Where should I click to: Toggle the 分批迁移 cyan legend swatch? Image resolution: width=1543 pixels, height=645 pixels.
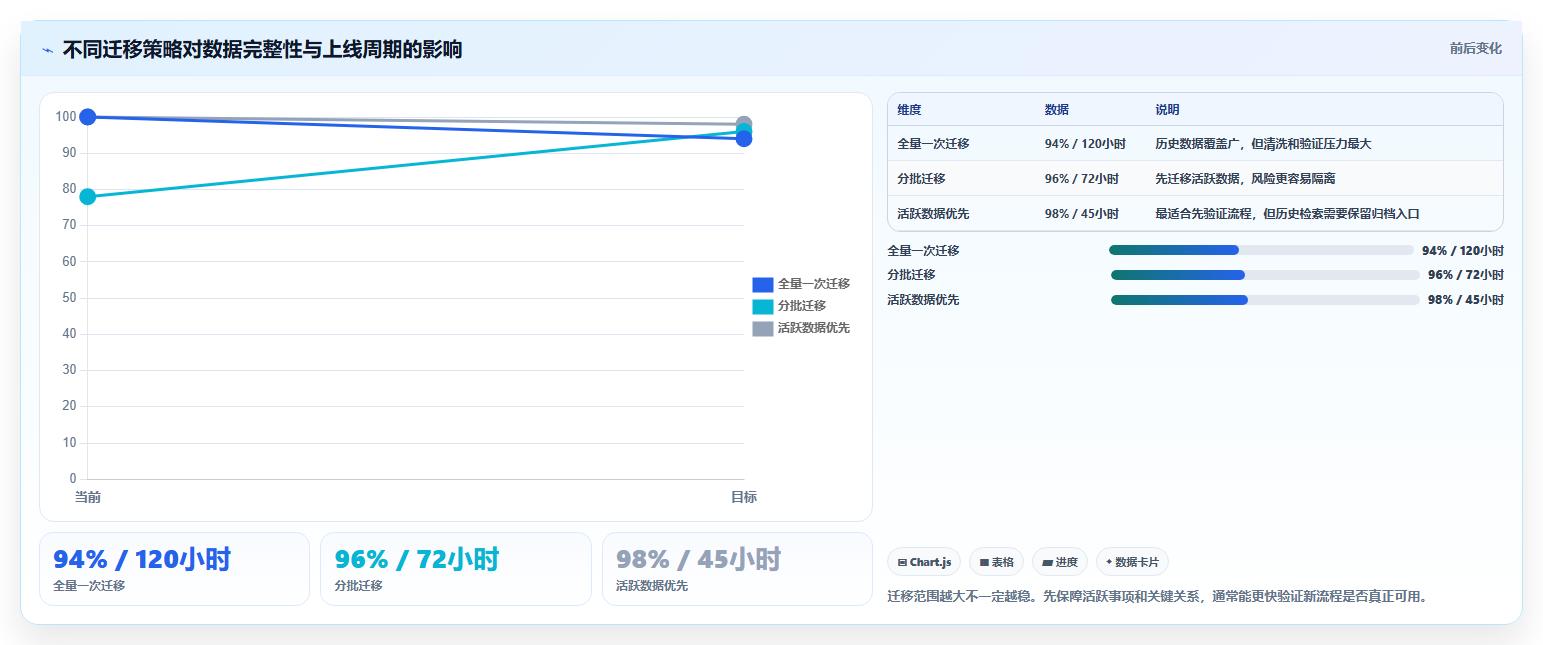pyautogui.click(x=763, y=306)
